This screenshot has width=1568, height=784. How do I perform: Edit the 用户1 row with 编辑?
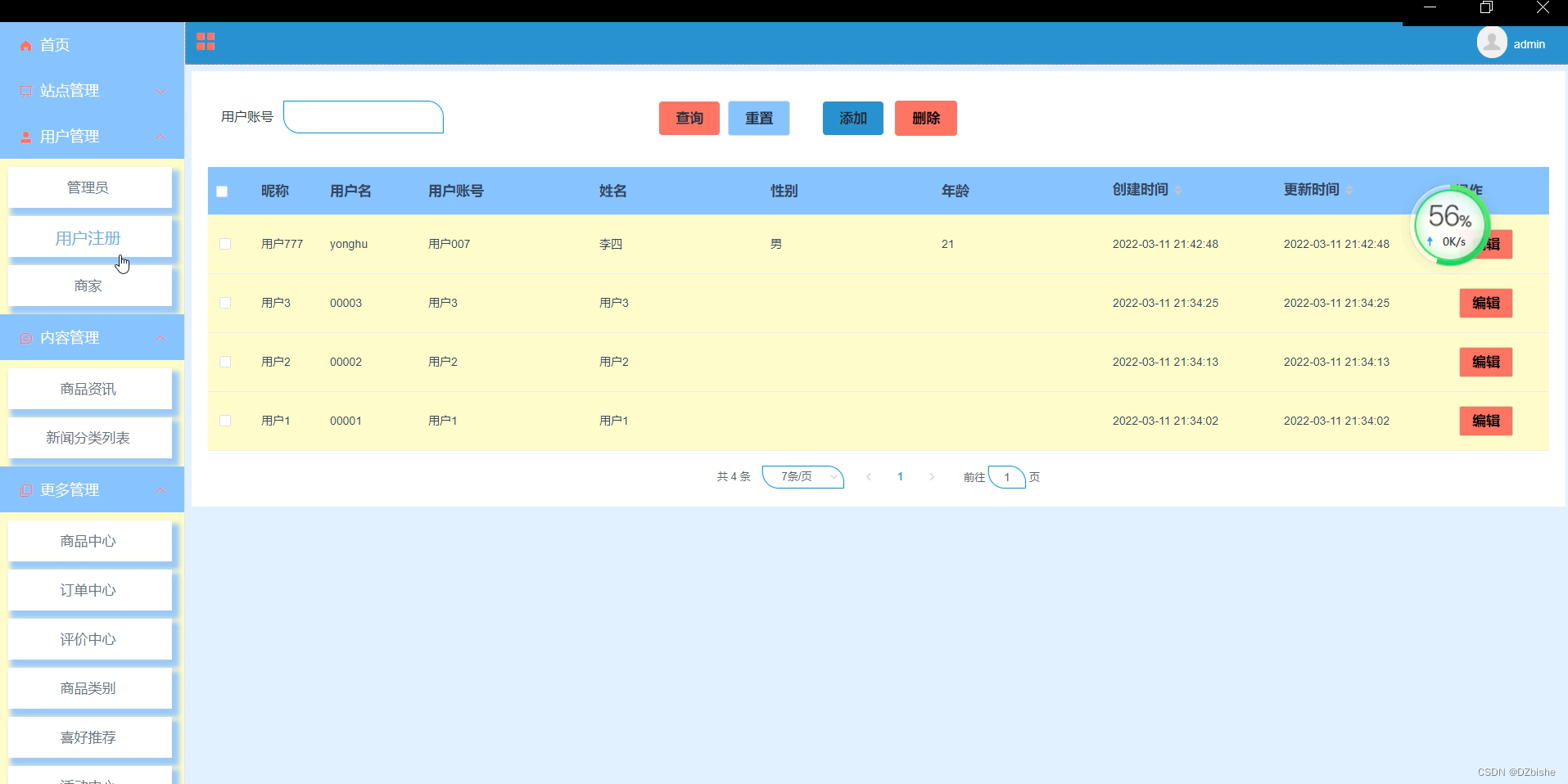point(1486,421)
